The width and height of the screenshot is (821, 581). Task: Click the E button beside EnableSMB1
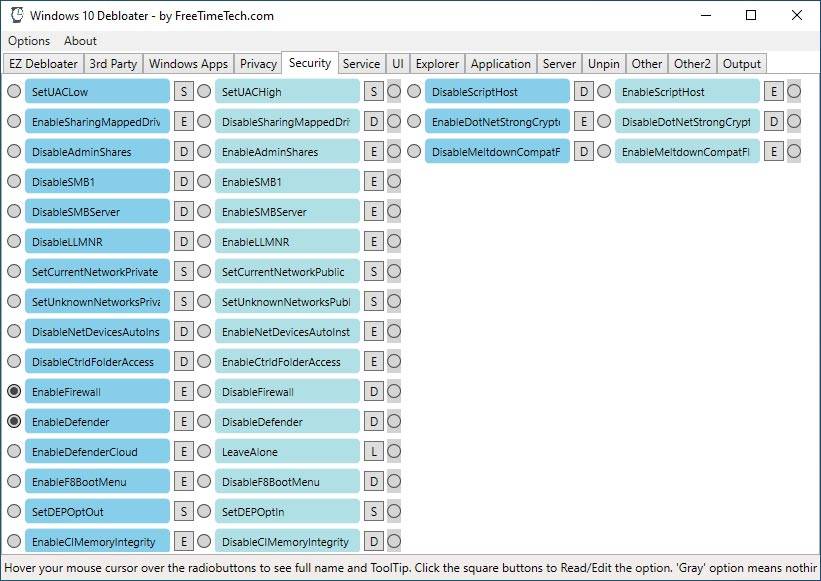[374, 182]
